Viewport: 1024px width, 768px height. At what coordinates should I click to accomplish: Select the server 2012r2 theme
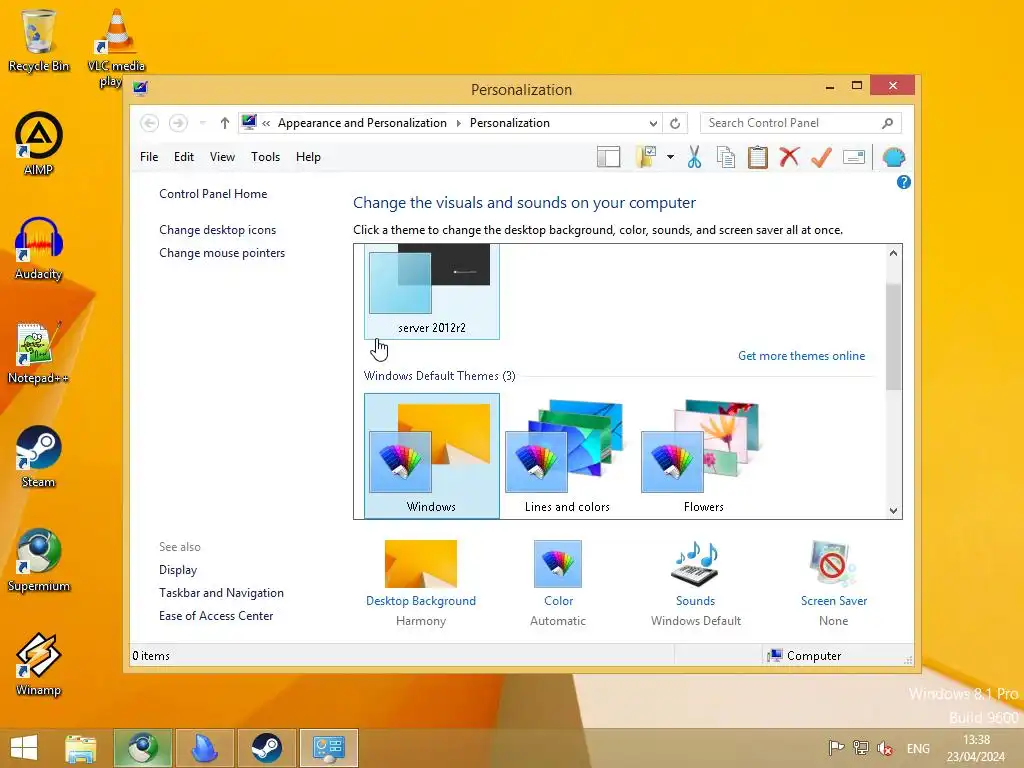click(x=432, y=291)
